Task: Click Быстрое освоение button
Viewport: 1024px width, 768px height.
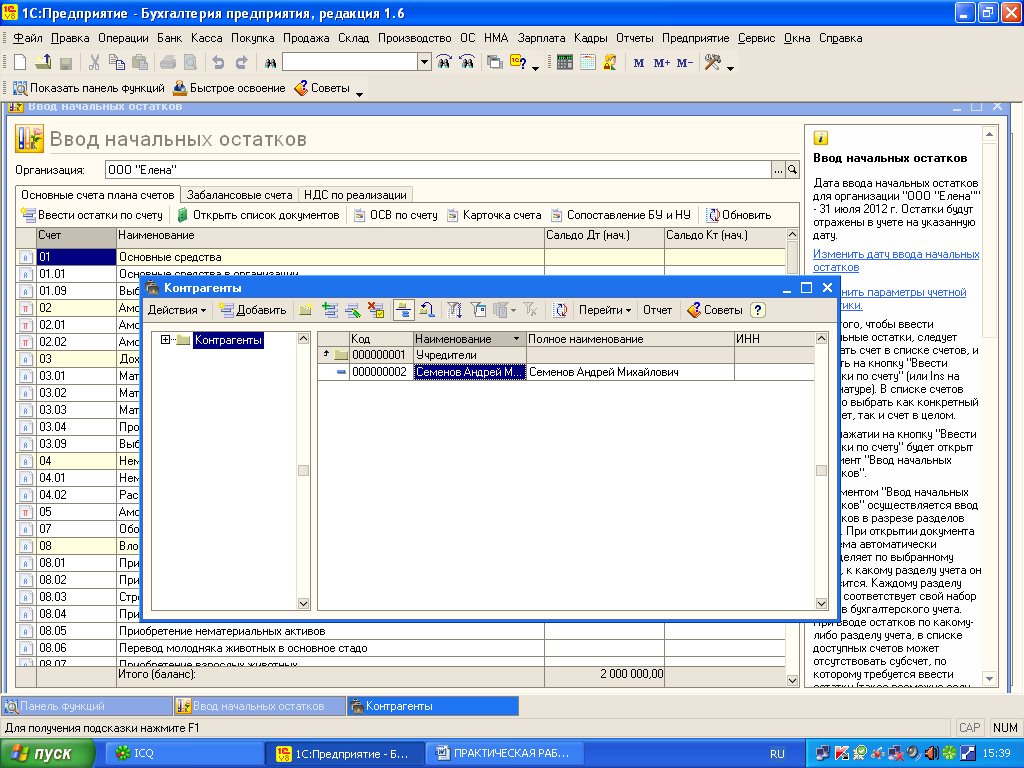Action: [229, 88]
